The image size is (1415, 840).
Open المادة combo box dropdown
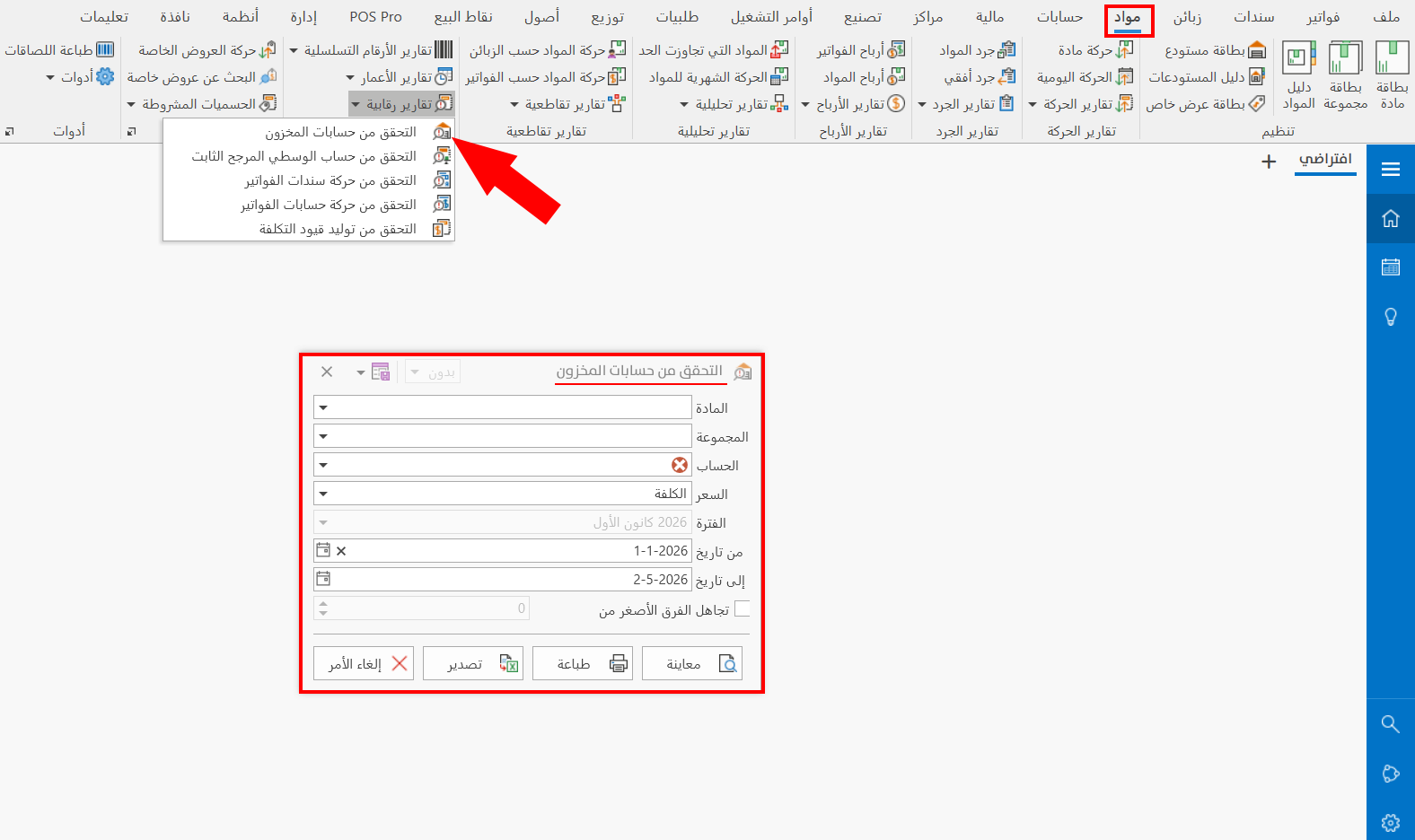point(324,407)
